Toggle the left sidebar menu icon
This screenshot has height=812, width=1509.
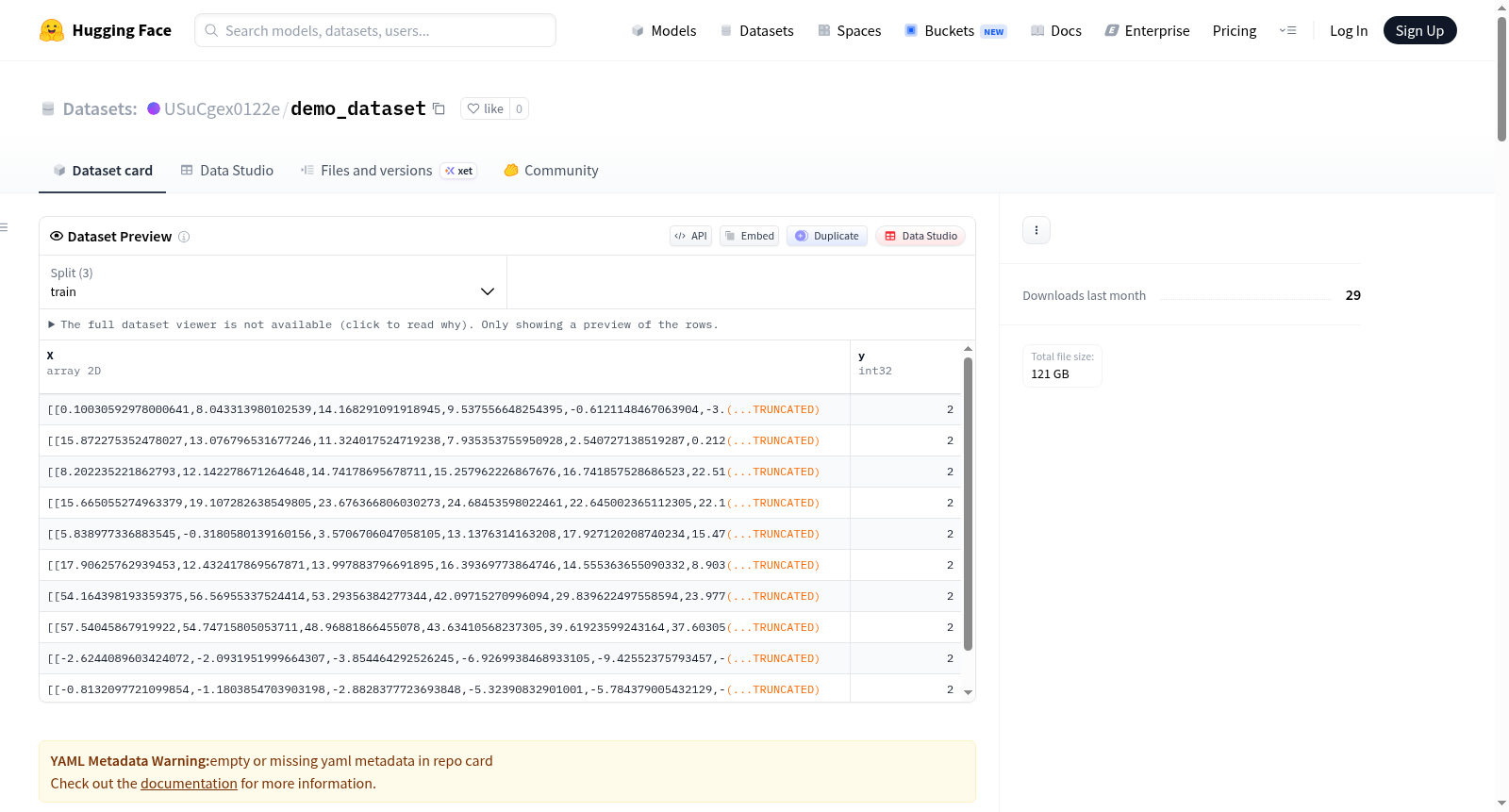[x=4, y=227]
